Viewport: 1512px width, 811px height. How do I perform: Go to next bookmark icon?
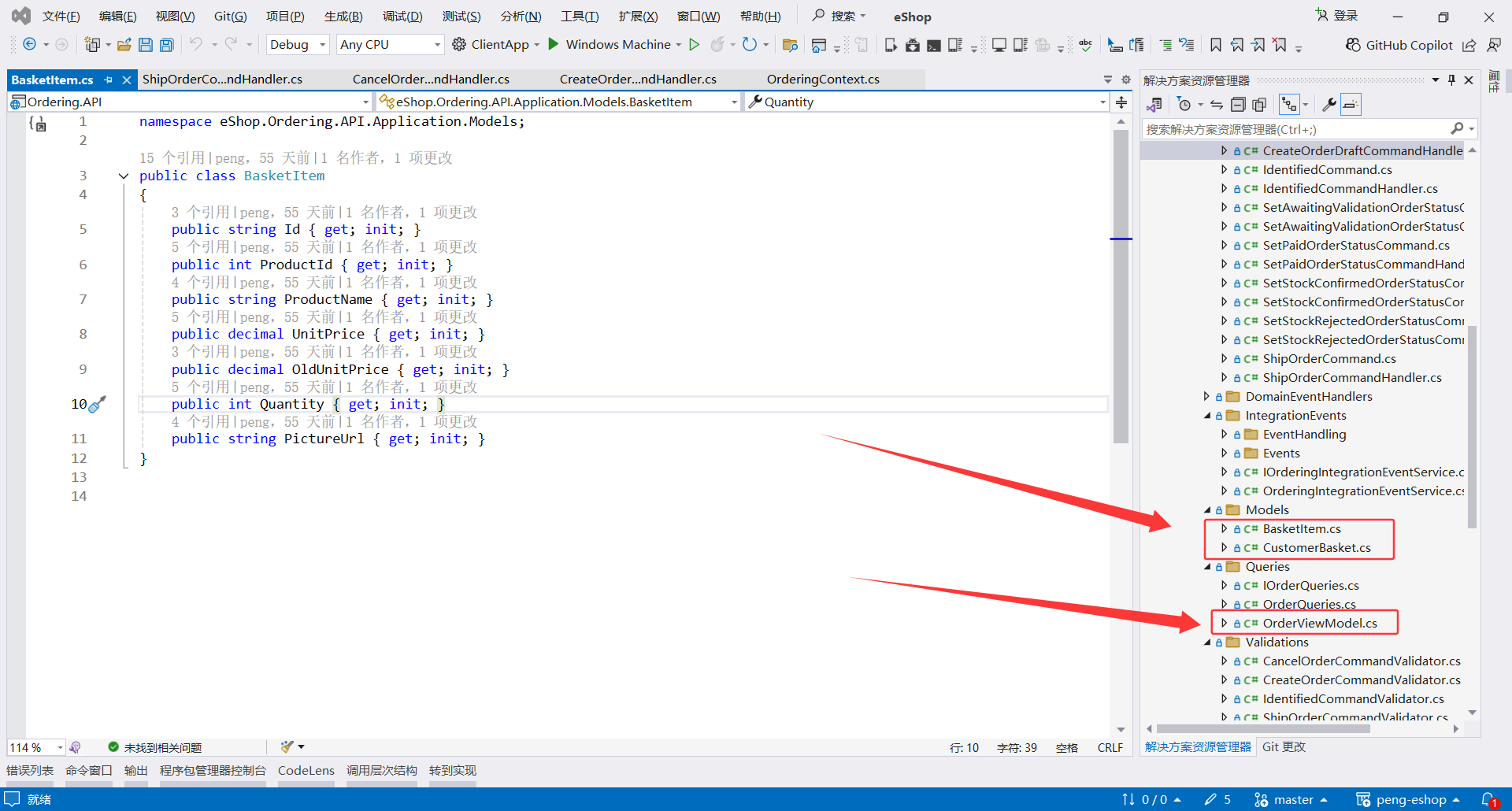tap(1258, 45)
